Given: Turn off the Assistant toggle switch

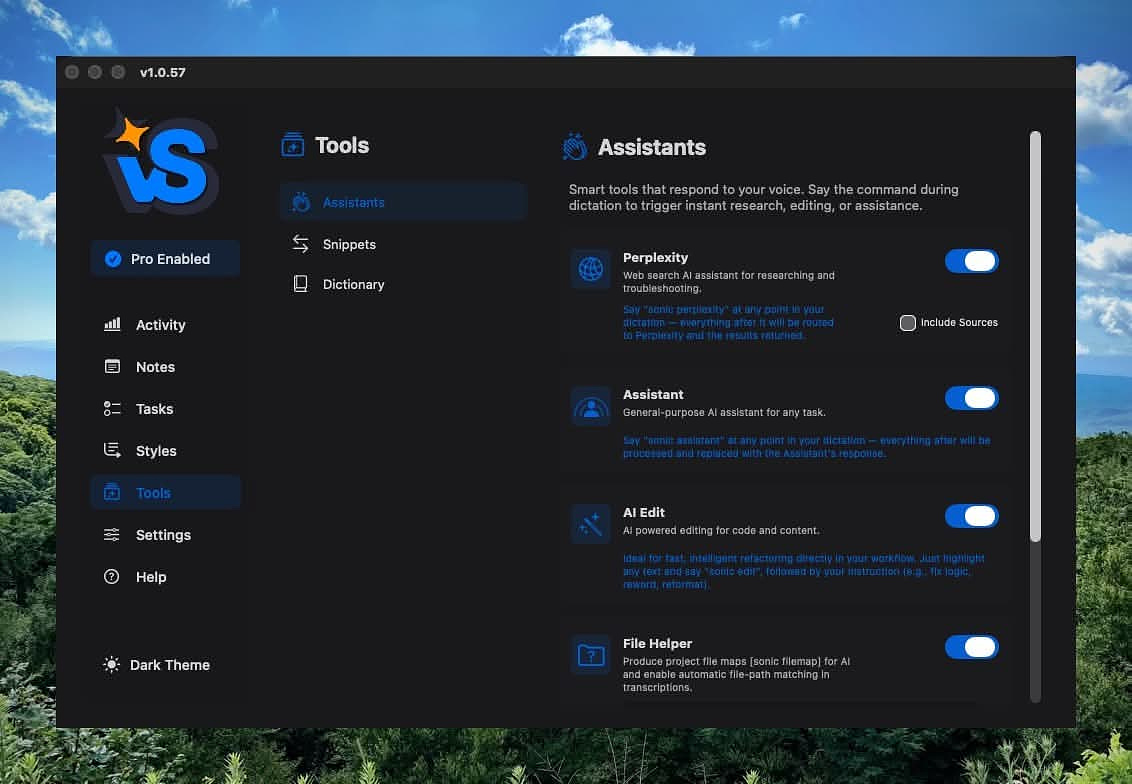Looking at the screenshot, I should [971, 398].
